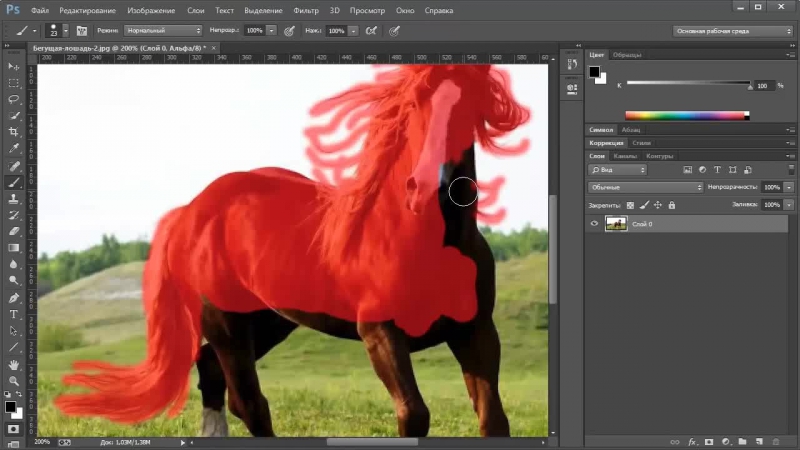
Task: Filter layers by type layers
Action: click(x=717, y=170)
